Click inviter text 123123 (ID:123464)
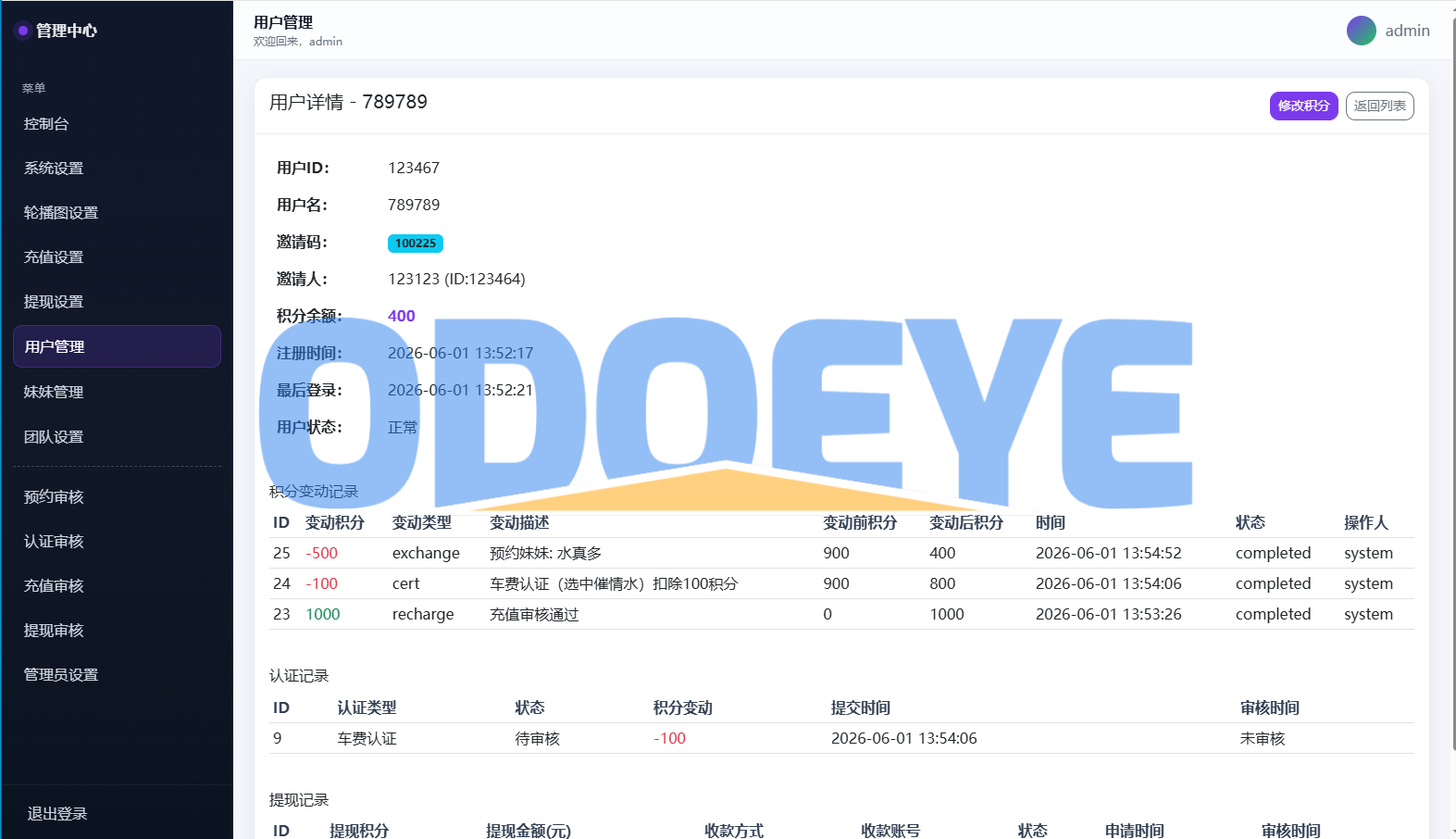The width and height of the screenshot is (1456, 839). tap(456, 279)
